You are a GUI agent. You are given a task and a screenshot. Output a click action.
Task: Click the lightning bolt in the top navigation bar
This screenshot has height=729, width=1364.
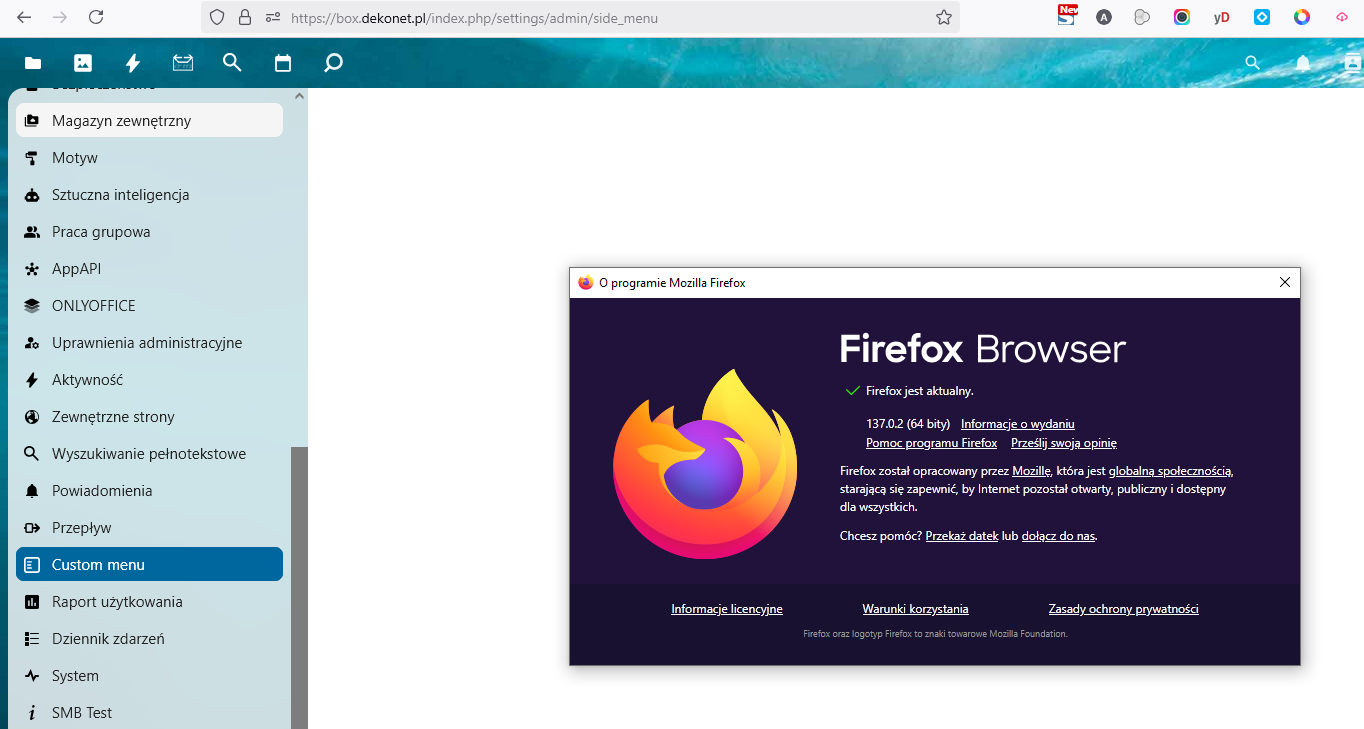tap(133, 63)
